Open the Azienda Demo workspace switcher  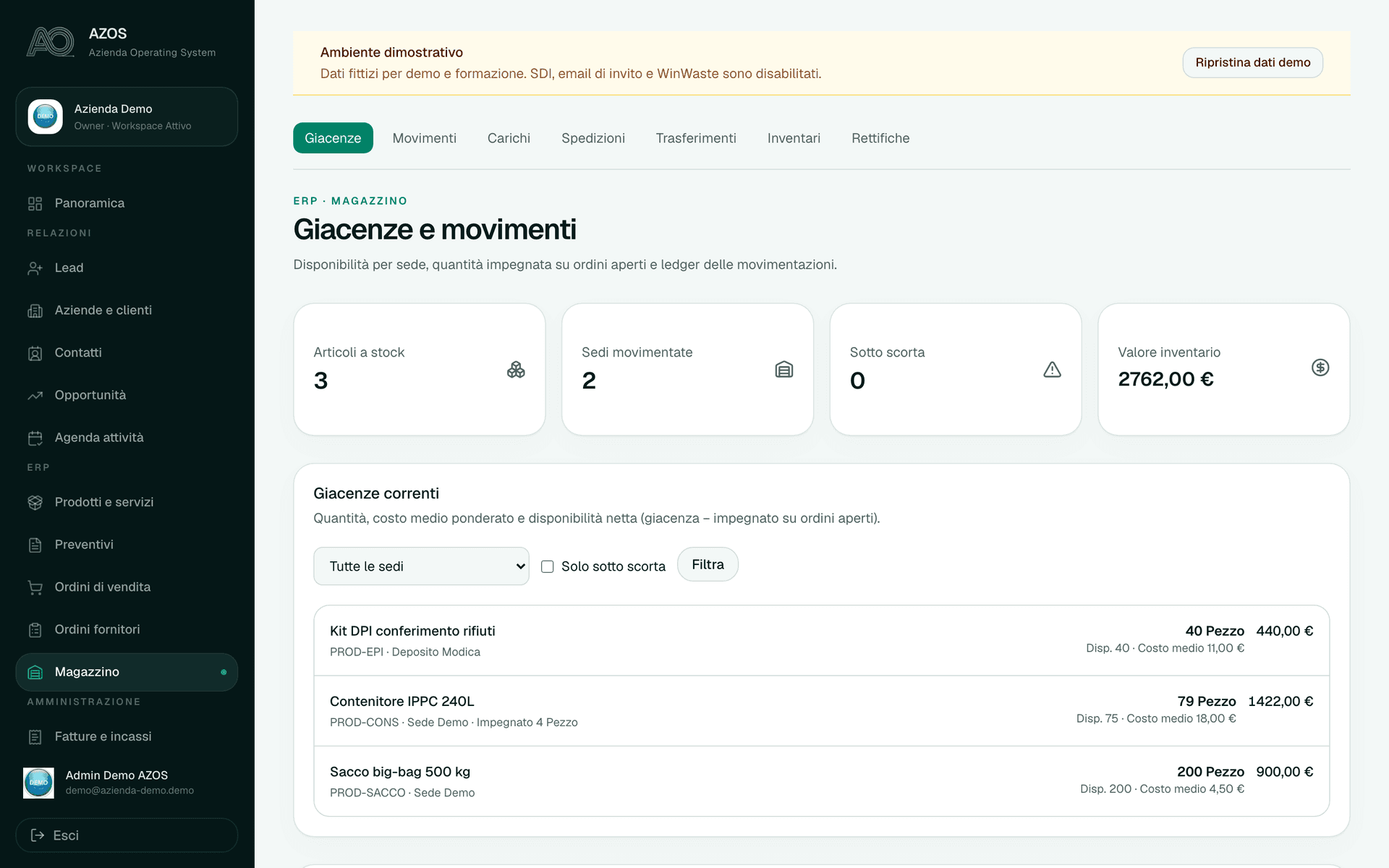point(127,116)
